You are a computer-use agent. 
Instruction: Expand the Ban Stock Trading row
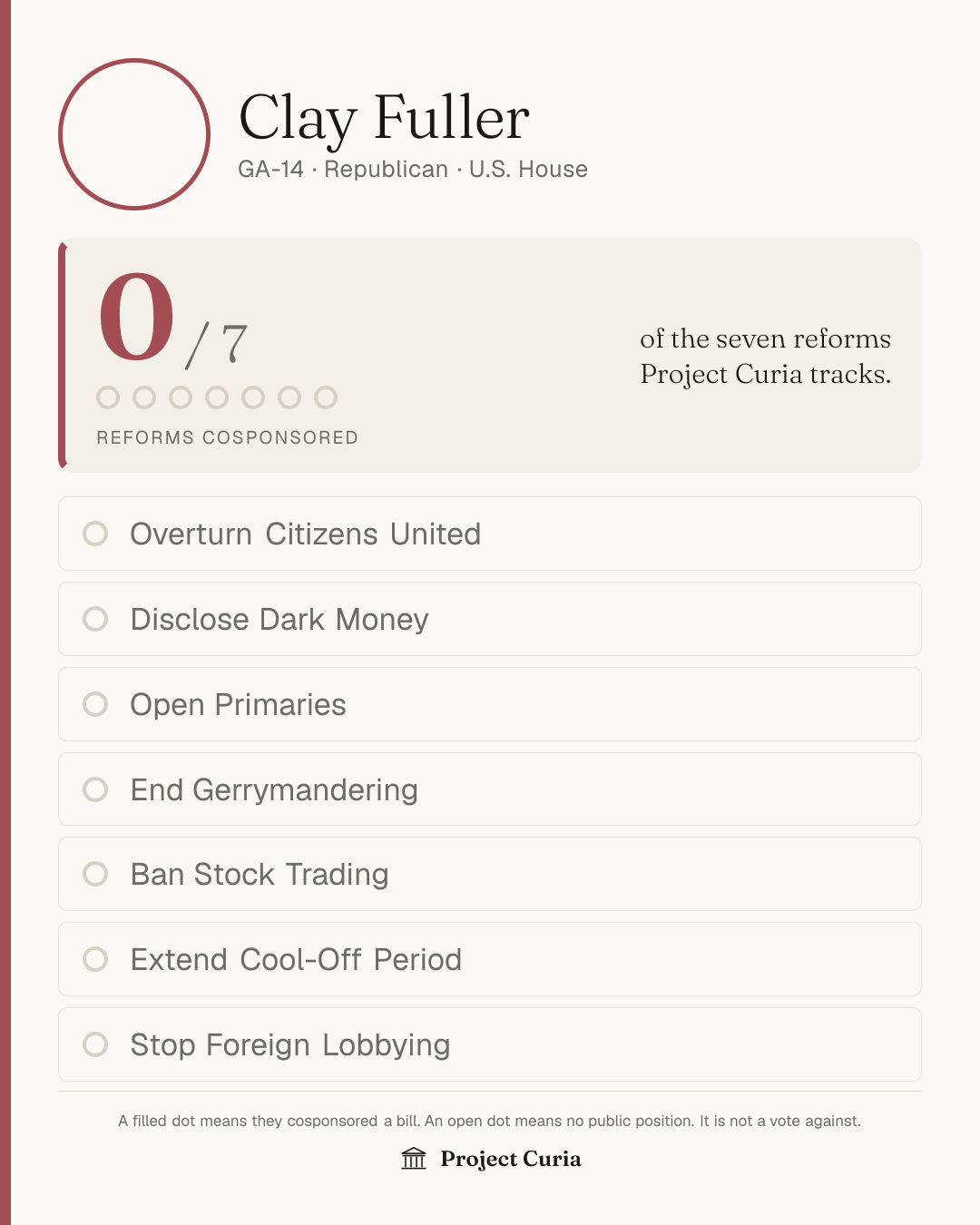(x=490, y=874)
